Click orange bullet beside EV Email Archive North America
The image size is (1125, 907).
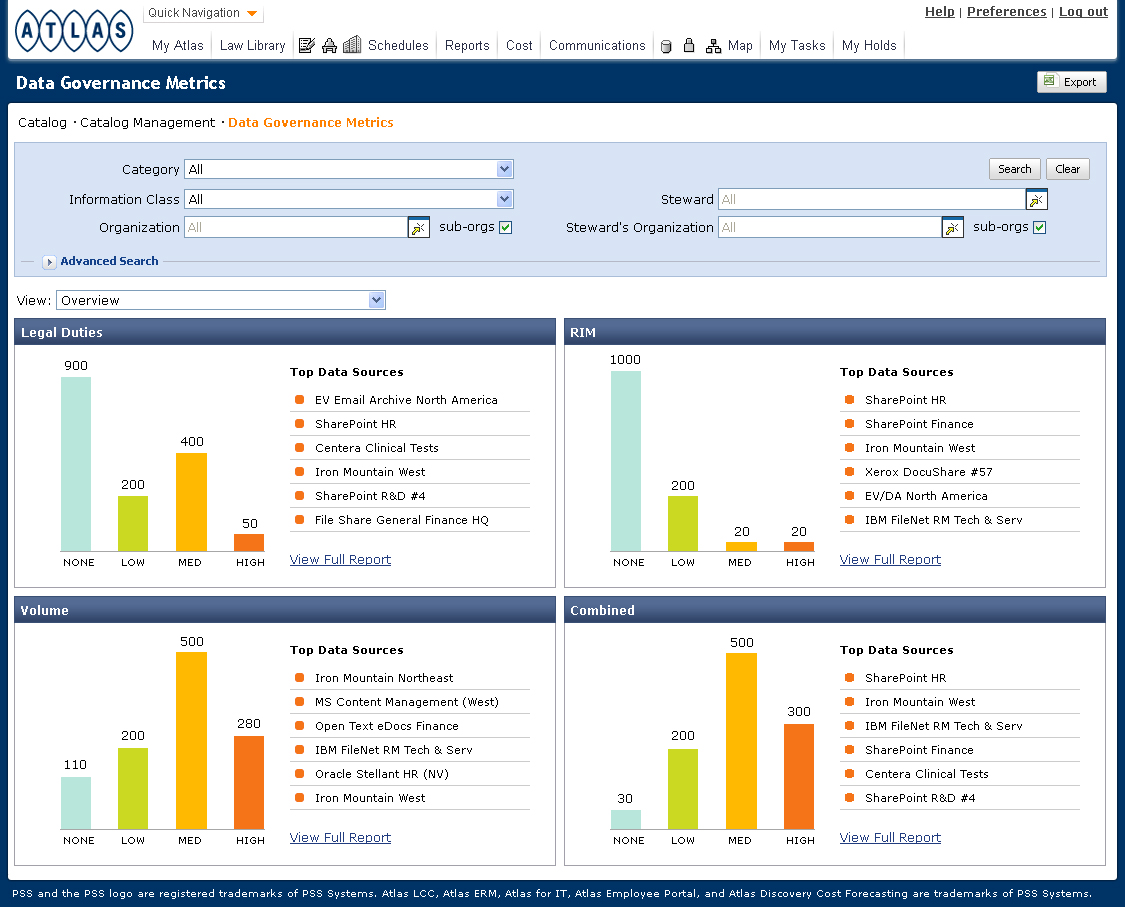[300, 400]
